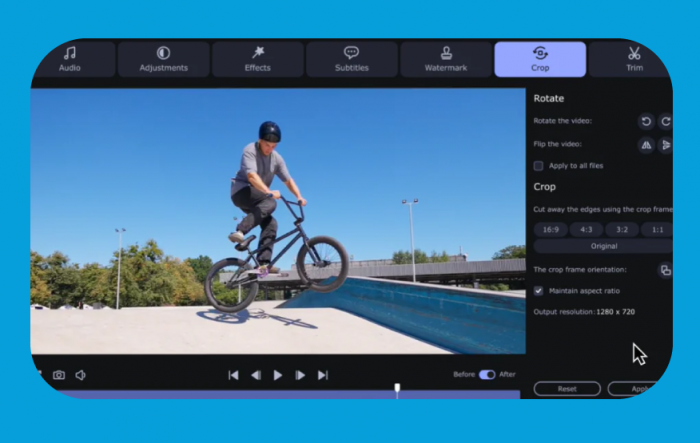The image size is (700, 443).
Task: Switch the crop frame orientation
Action: [665, 270]
